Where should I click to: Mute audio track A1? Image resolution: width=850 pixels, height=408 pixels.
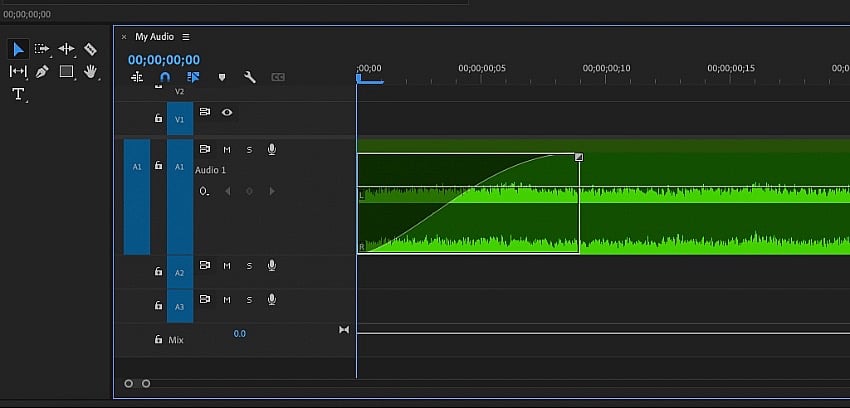pyautogui.click(x=227, y=150)
